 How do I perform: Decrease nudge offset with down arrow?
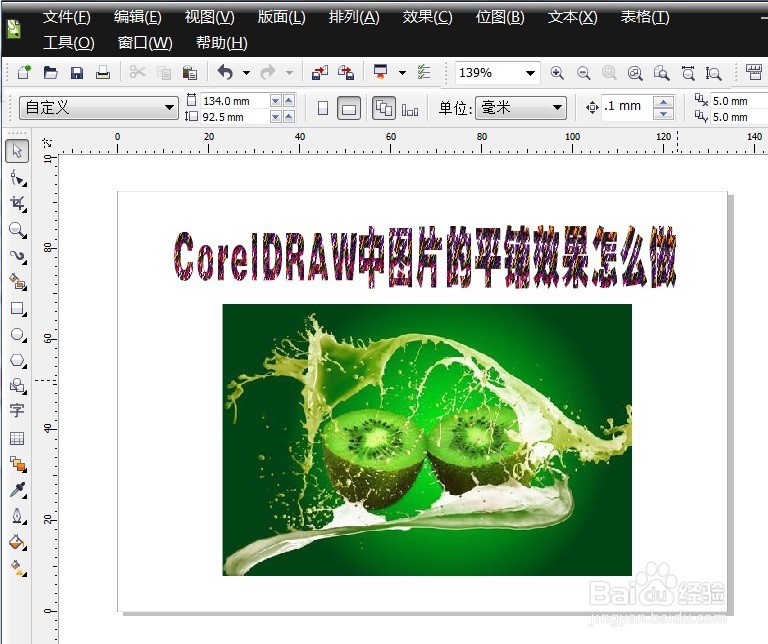point(663,114)
